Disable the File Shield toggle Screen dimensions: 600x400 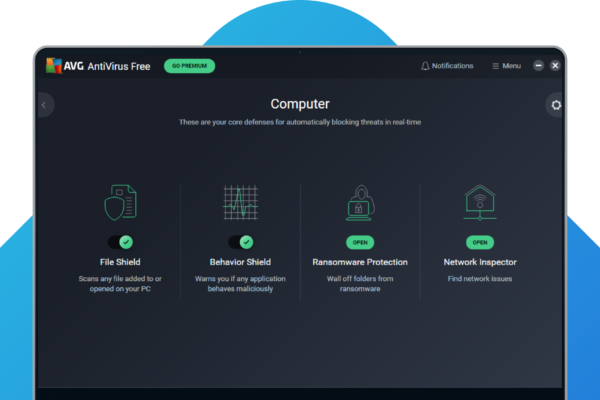pyautogui.click(x=120, y=242)
